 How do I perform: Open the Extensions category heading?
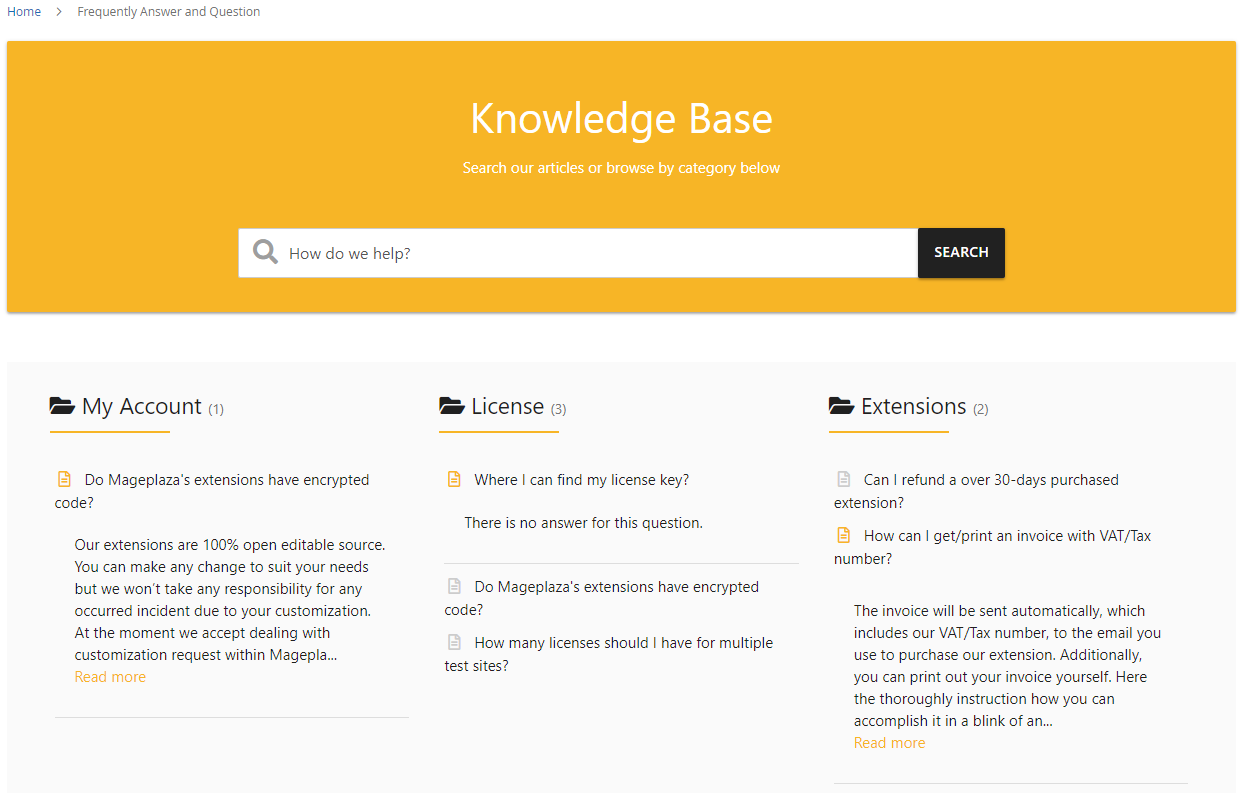[913, 407]
